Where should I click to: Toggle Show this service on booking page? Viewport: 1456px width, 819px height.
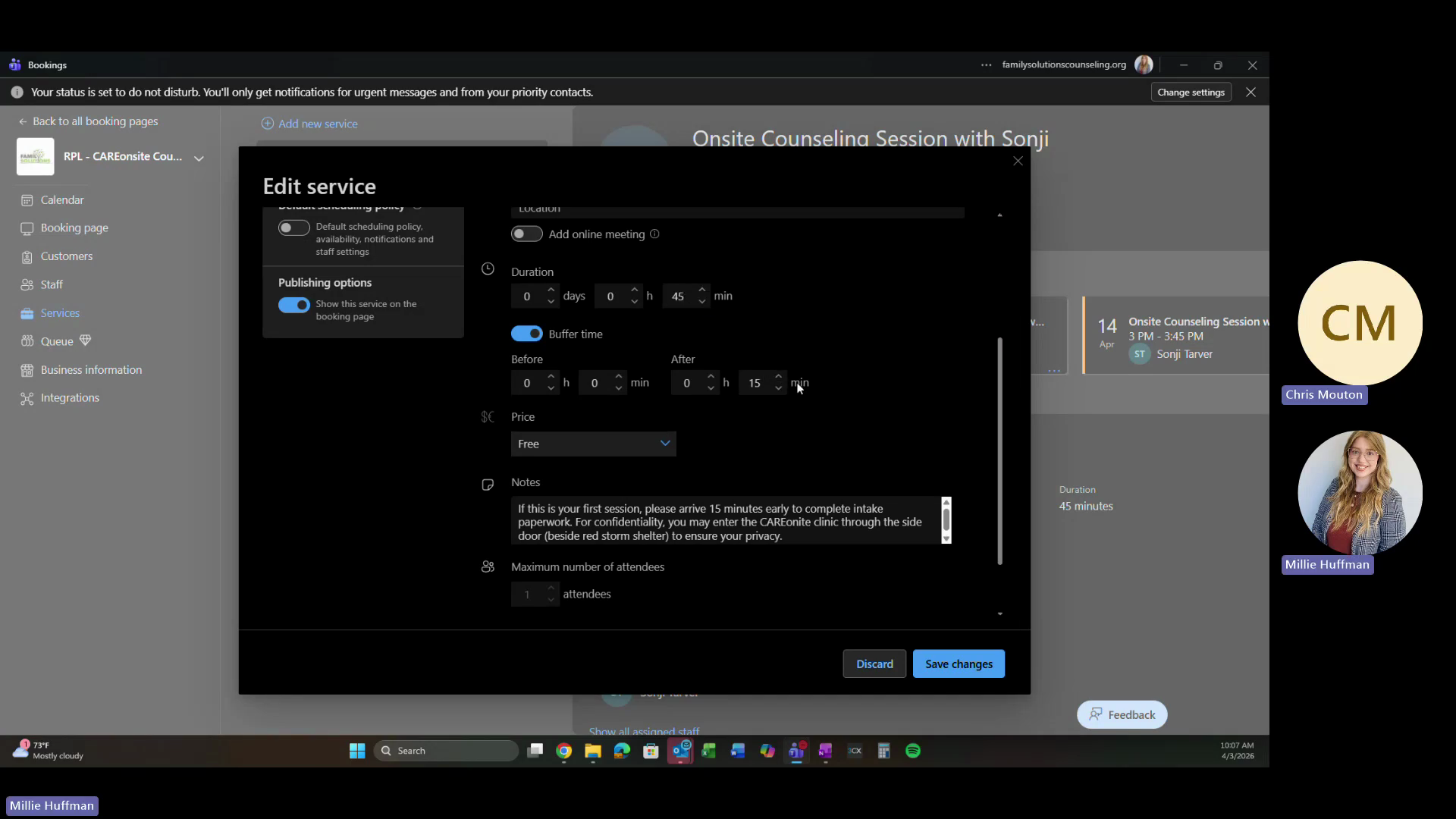[x=293, y=305]
